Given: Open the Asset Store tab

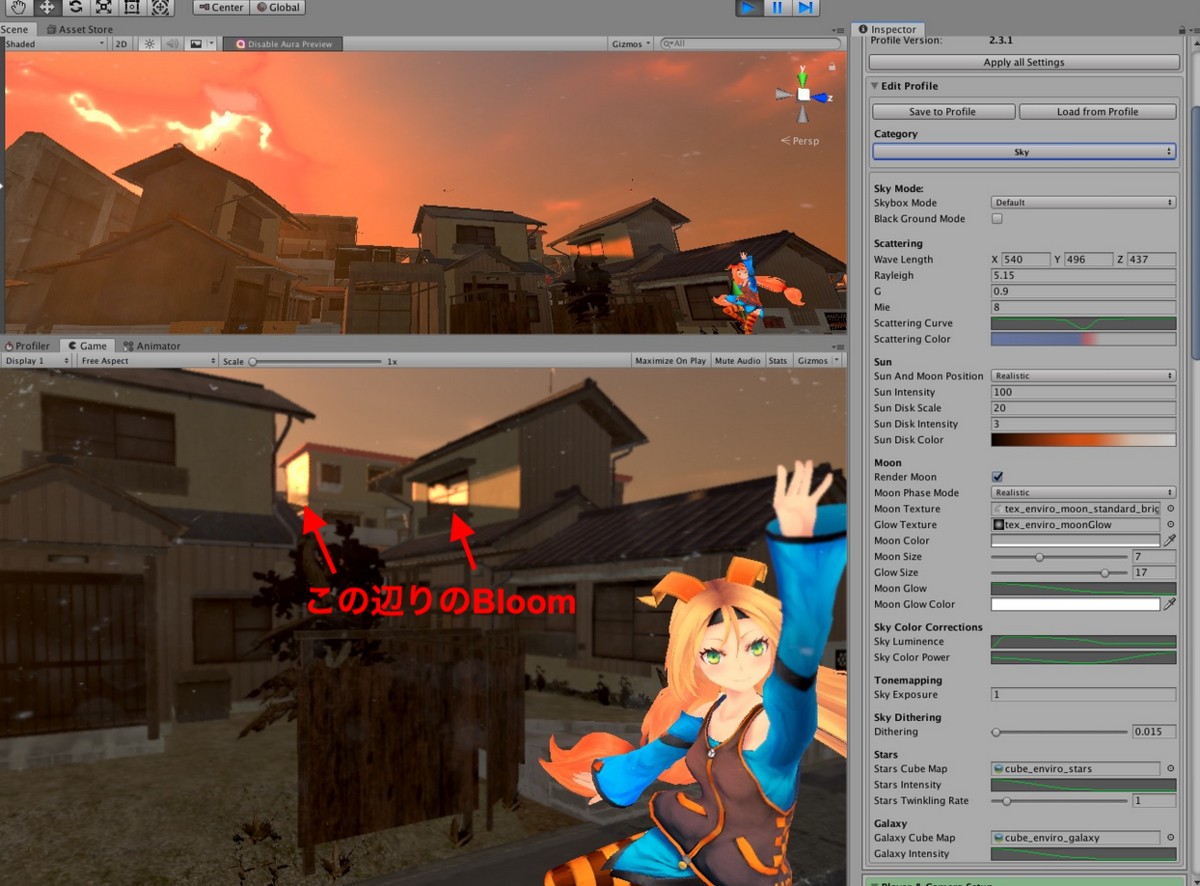Looking at the screenshot, I should coord(79,29).
